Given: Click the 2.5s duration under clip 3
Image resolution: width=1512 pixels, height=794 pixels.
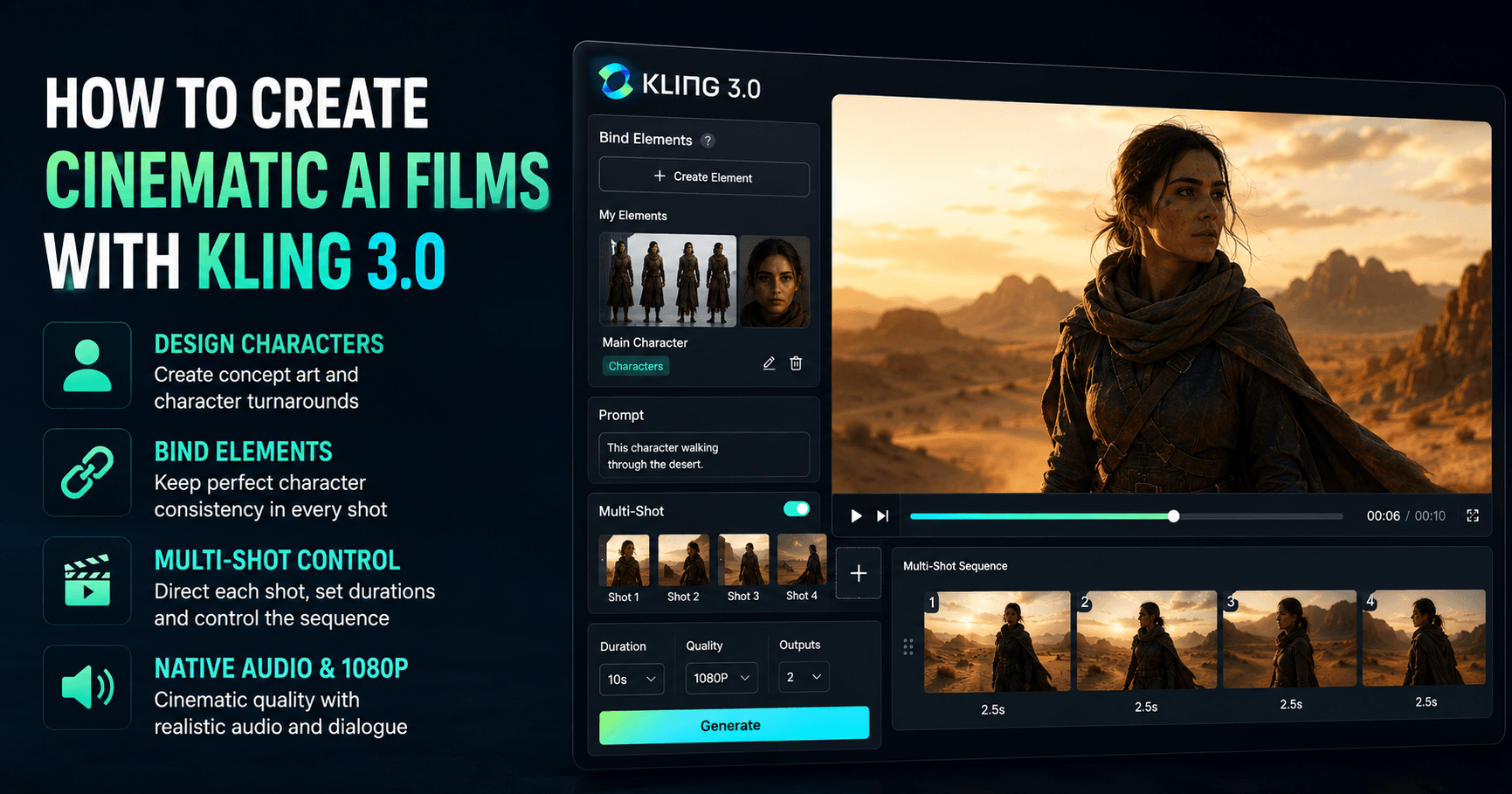Looking at the screenshot, I should click(1291, 704).
